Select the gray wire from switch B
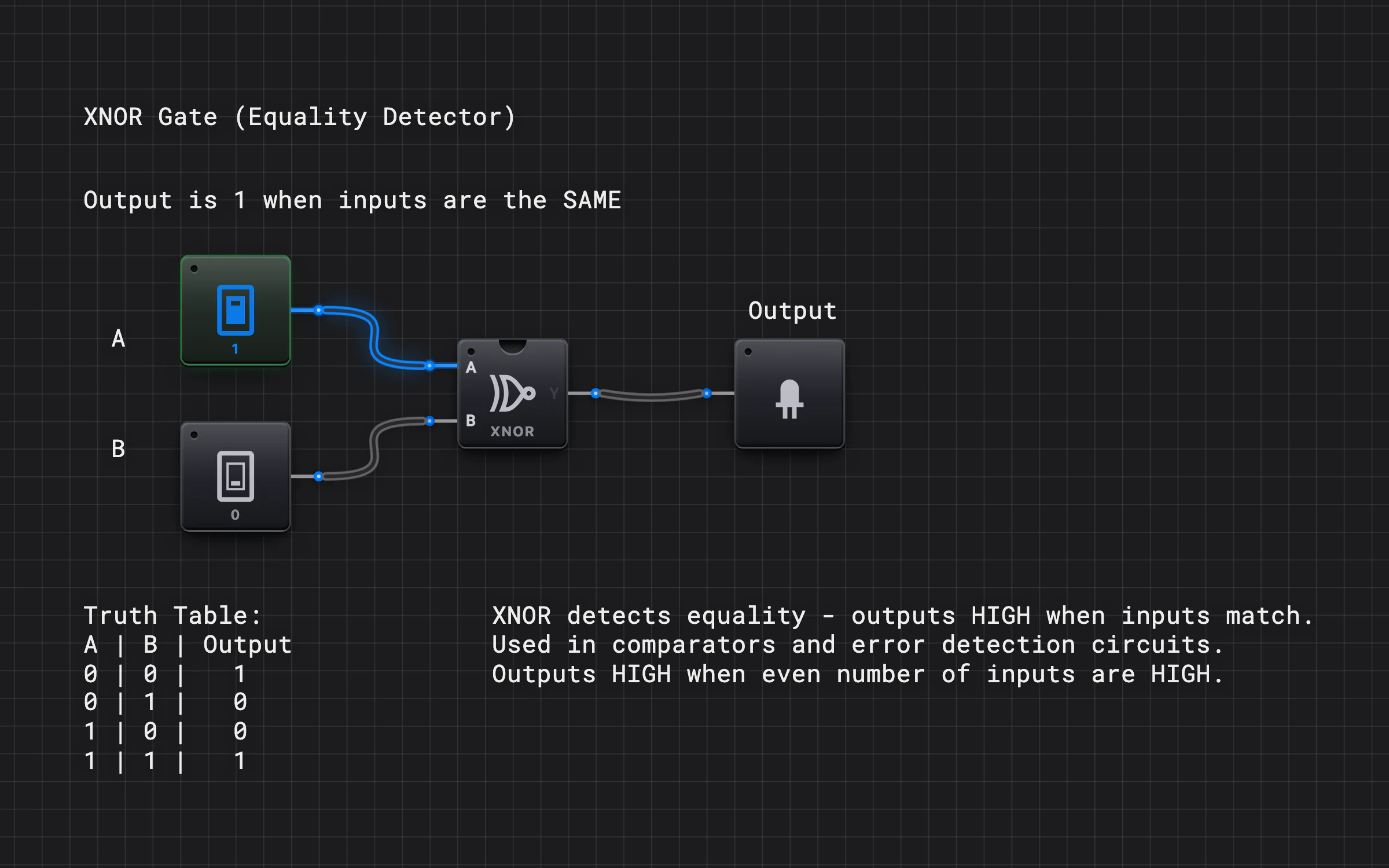This screenshot has height=868, width=1389. click(374, 448)
